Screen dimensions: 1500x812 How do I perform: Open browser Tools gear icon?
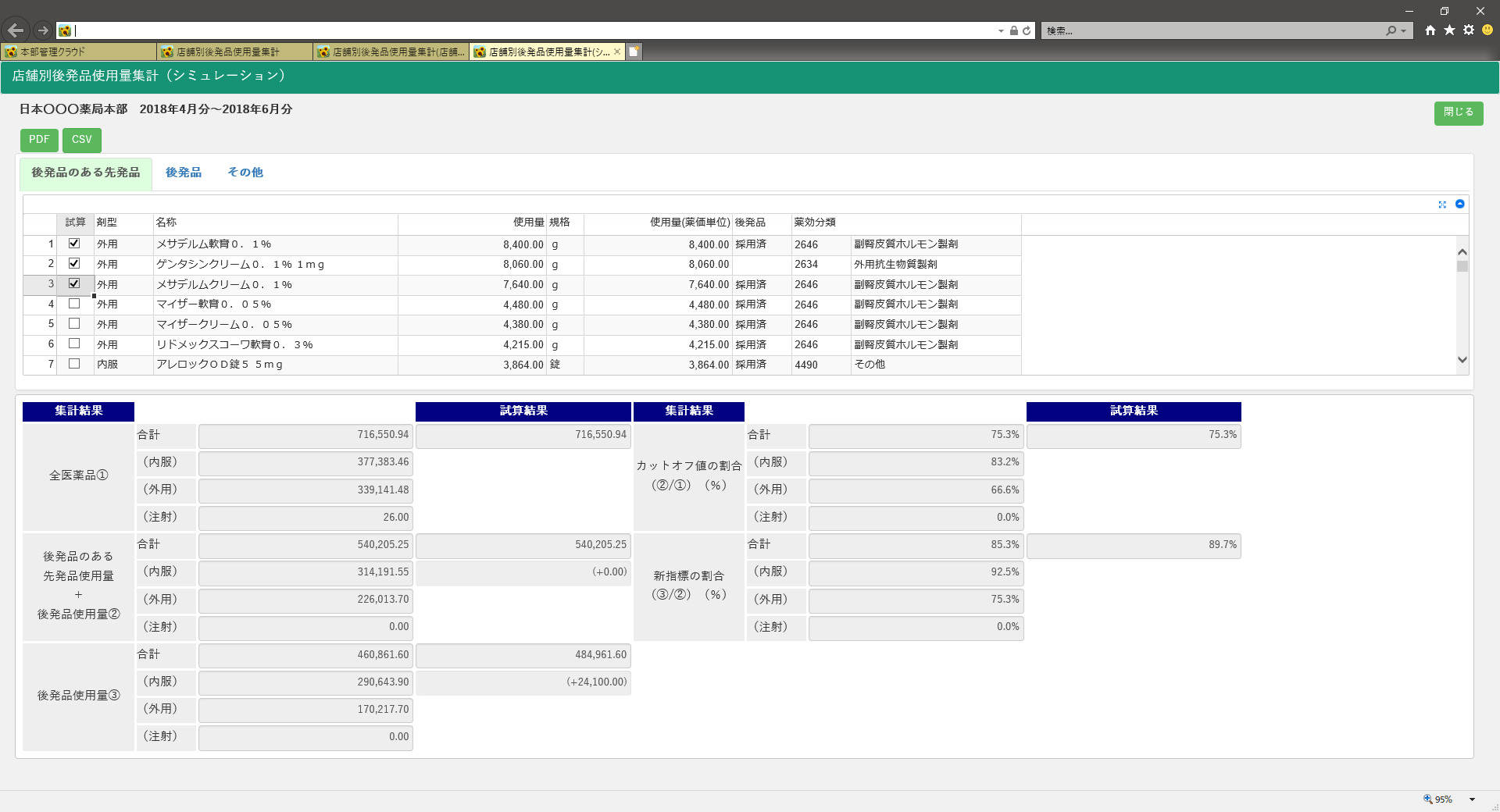(1469, 30)
